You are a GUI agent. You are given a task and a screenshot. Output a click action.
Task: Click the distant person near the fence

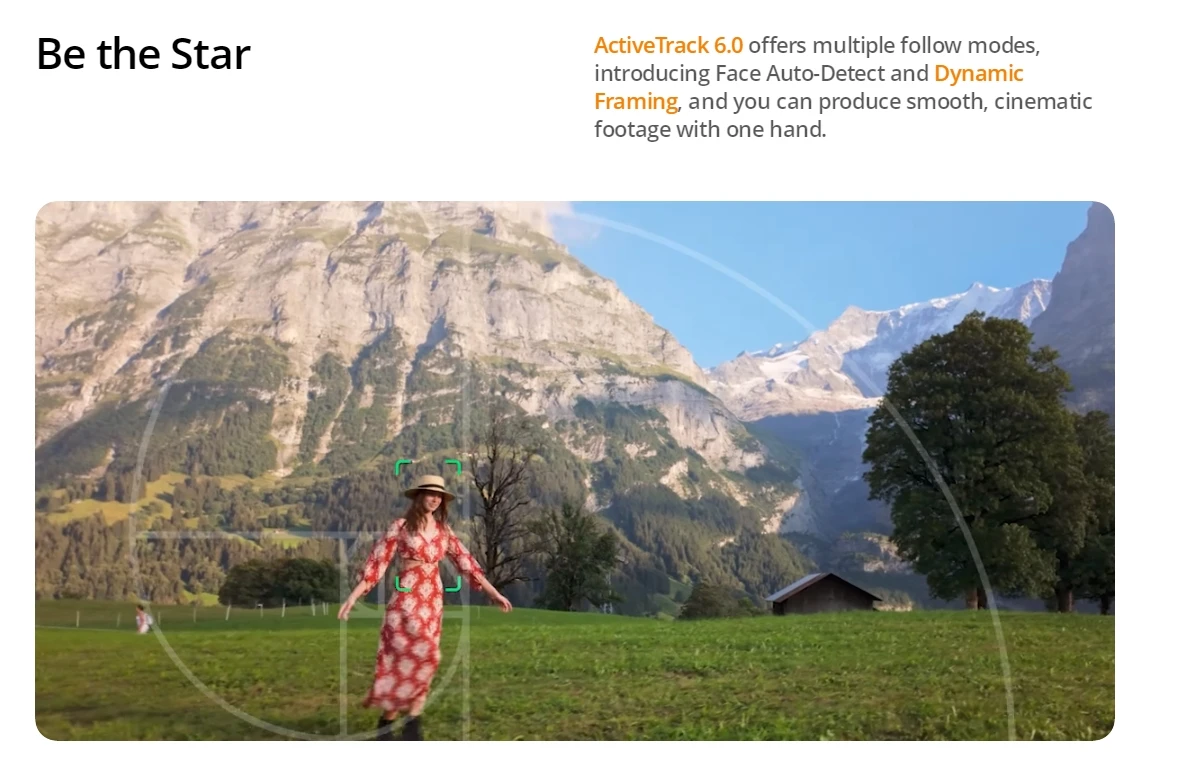point(142,619)
